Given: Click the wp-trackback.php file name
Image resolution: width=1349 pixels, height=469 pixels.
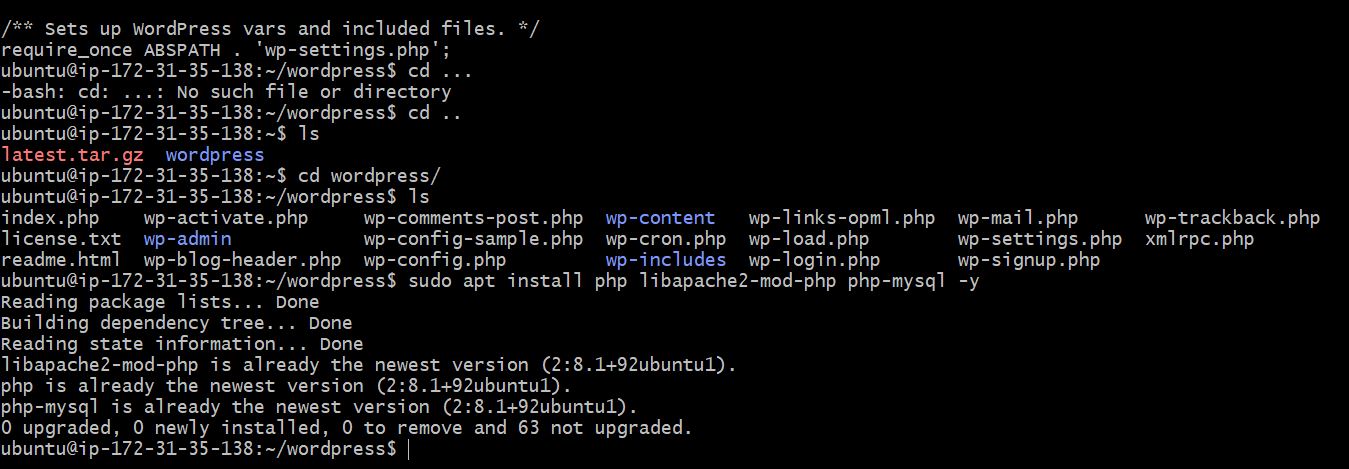Looking at the screenshot, I should tap(1232, 218).
